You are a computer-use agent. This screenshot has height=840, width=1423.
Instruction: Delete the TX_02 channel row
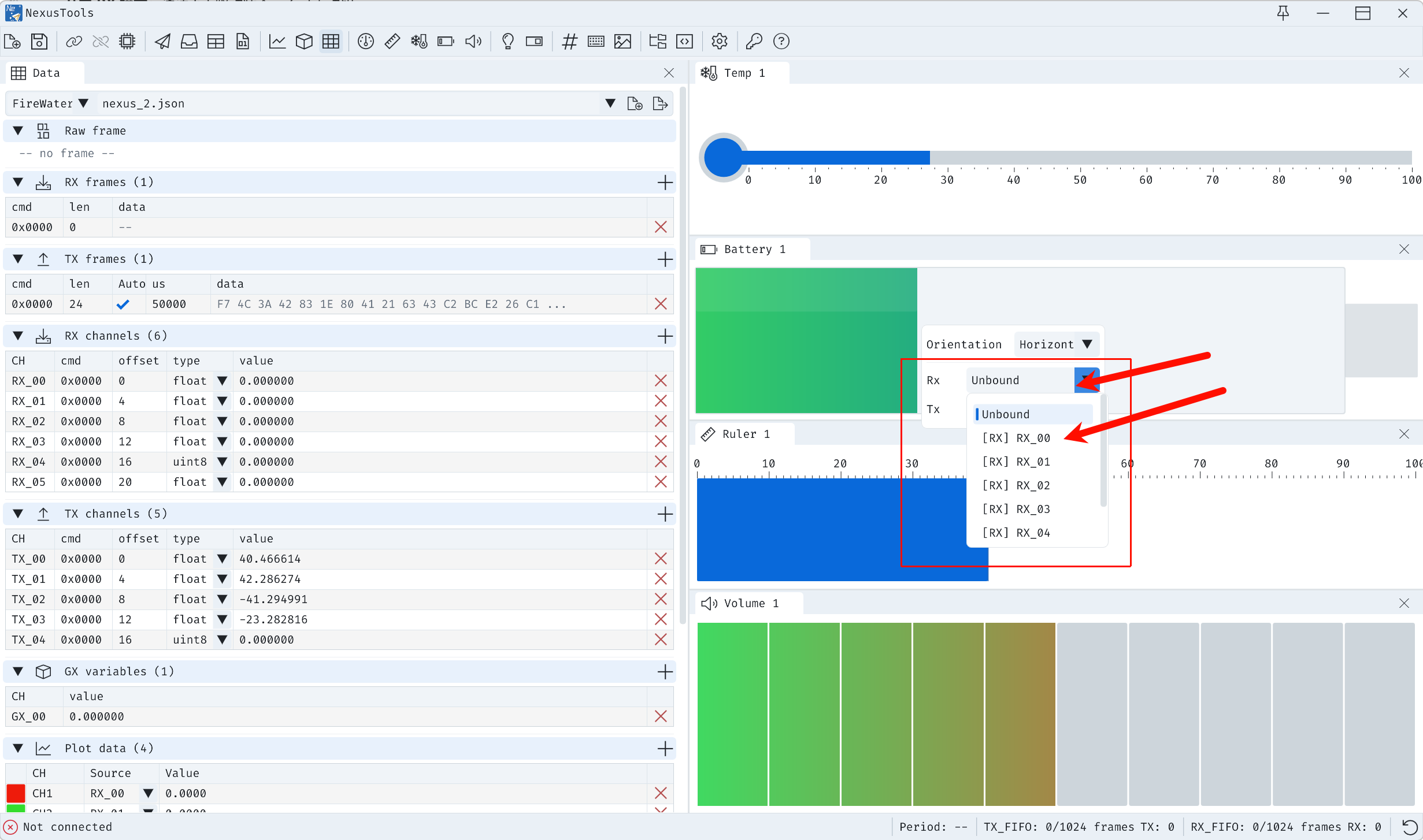[661, 599]
